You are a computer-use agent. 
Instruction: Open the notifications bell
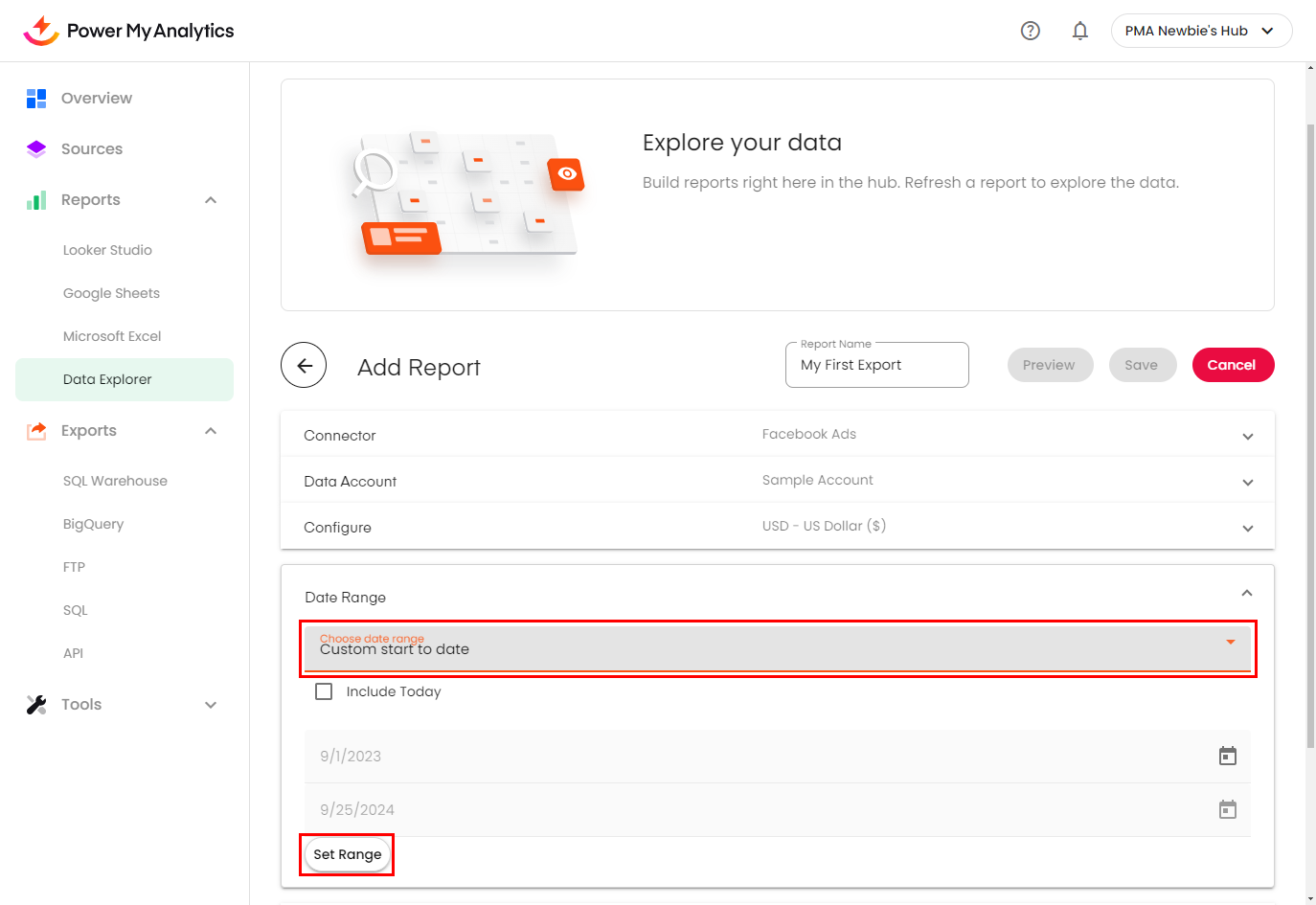click(x=1080, y=31)
